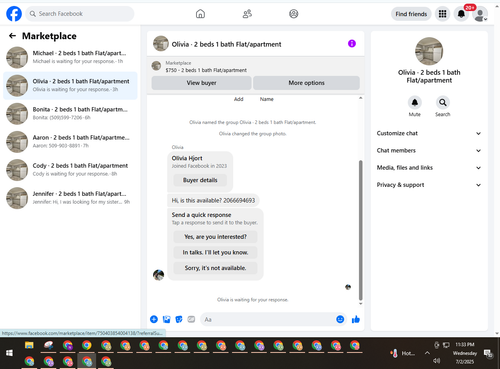Select the Olivia conversation in list
Viewport: 500px width, 369px height.
[70, 85]
